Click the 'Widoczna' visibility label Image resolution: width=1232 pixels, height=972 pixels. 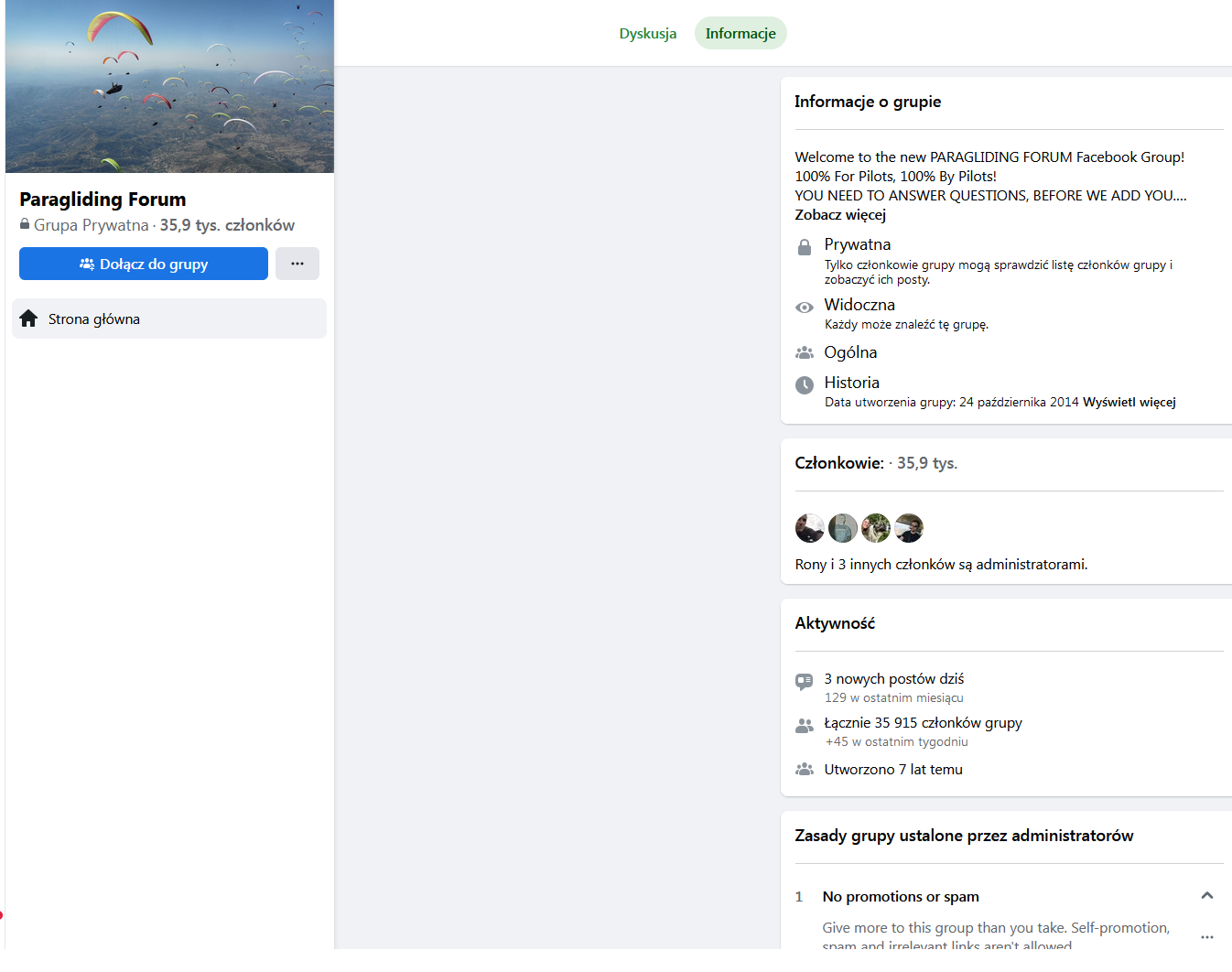tap(859, 305)
